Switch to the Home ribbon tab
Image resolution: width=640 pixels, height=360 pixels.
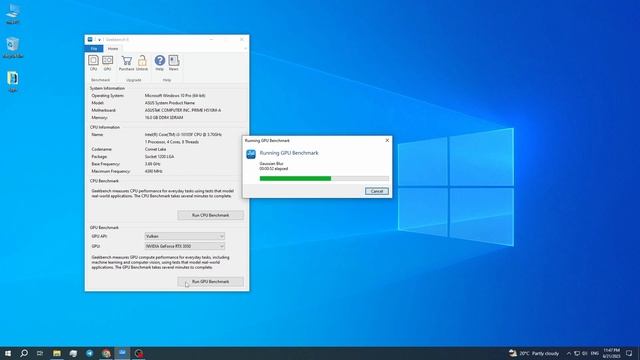(x=113, y=49)
